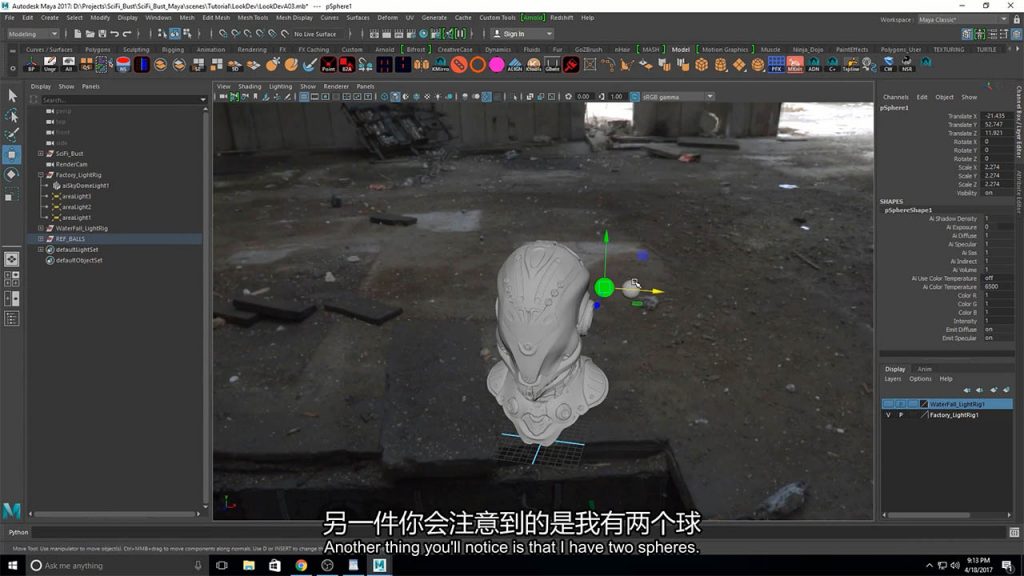Toggle visibility V of Factory_LightRig1 layer
Viewport: 1024px width, 576px height.
click(x=888, y=415)
